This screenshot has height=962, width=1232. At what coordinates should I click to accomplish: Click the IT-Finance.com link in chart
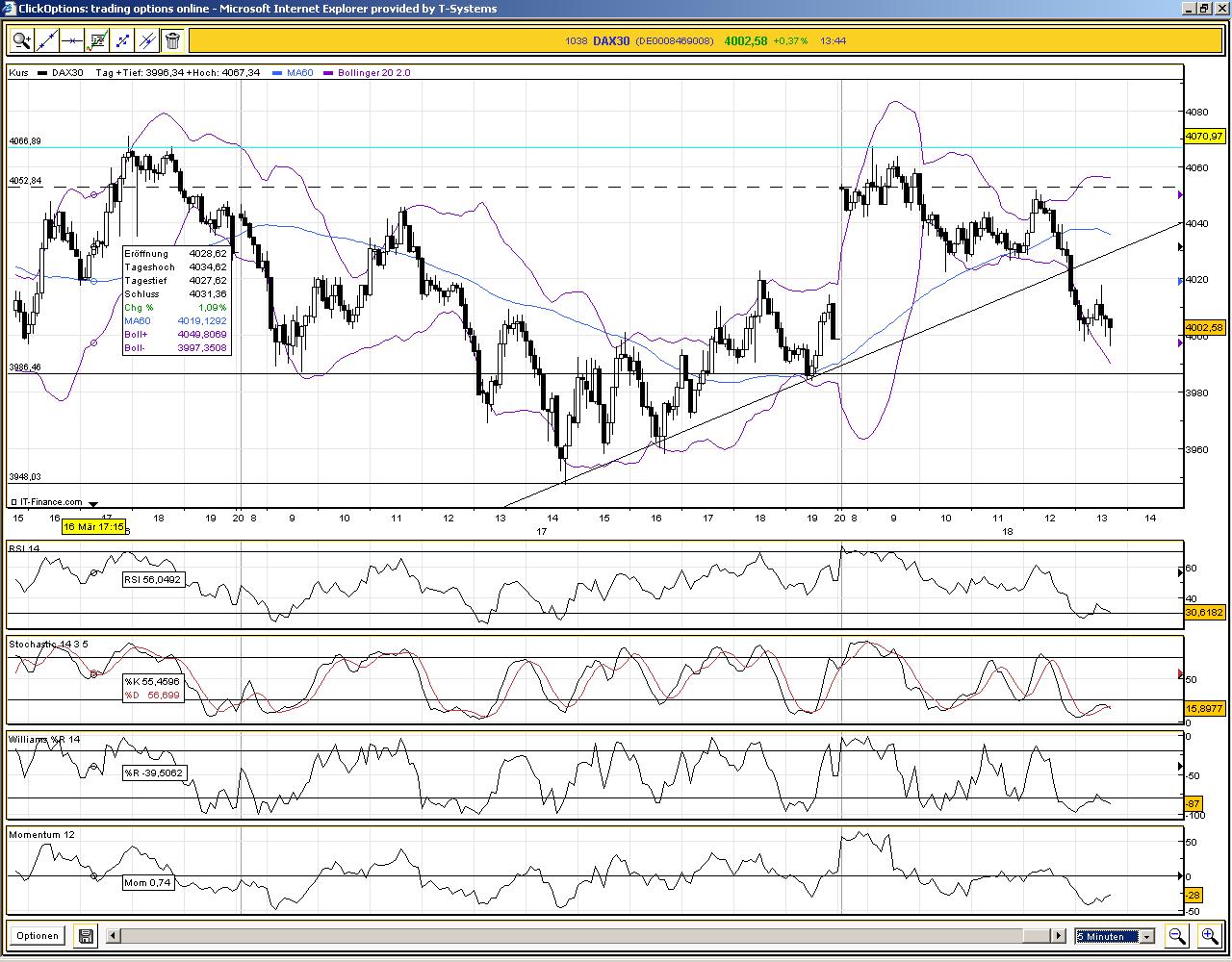50,502
